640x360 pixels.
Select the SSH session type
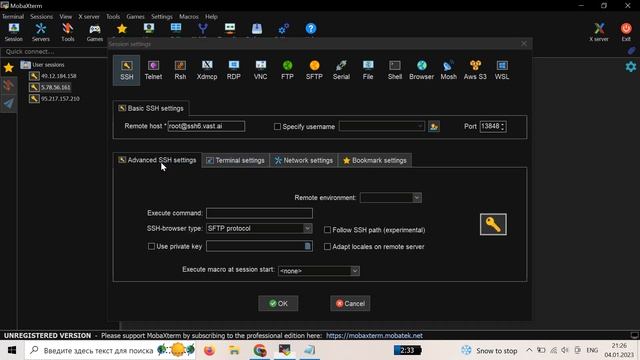(127, 70)
